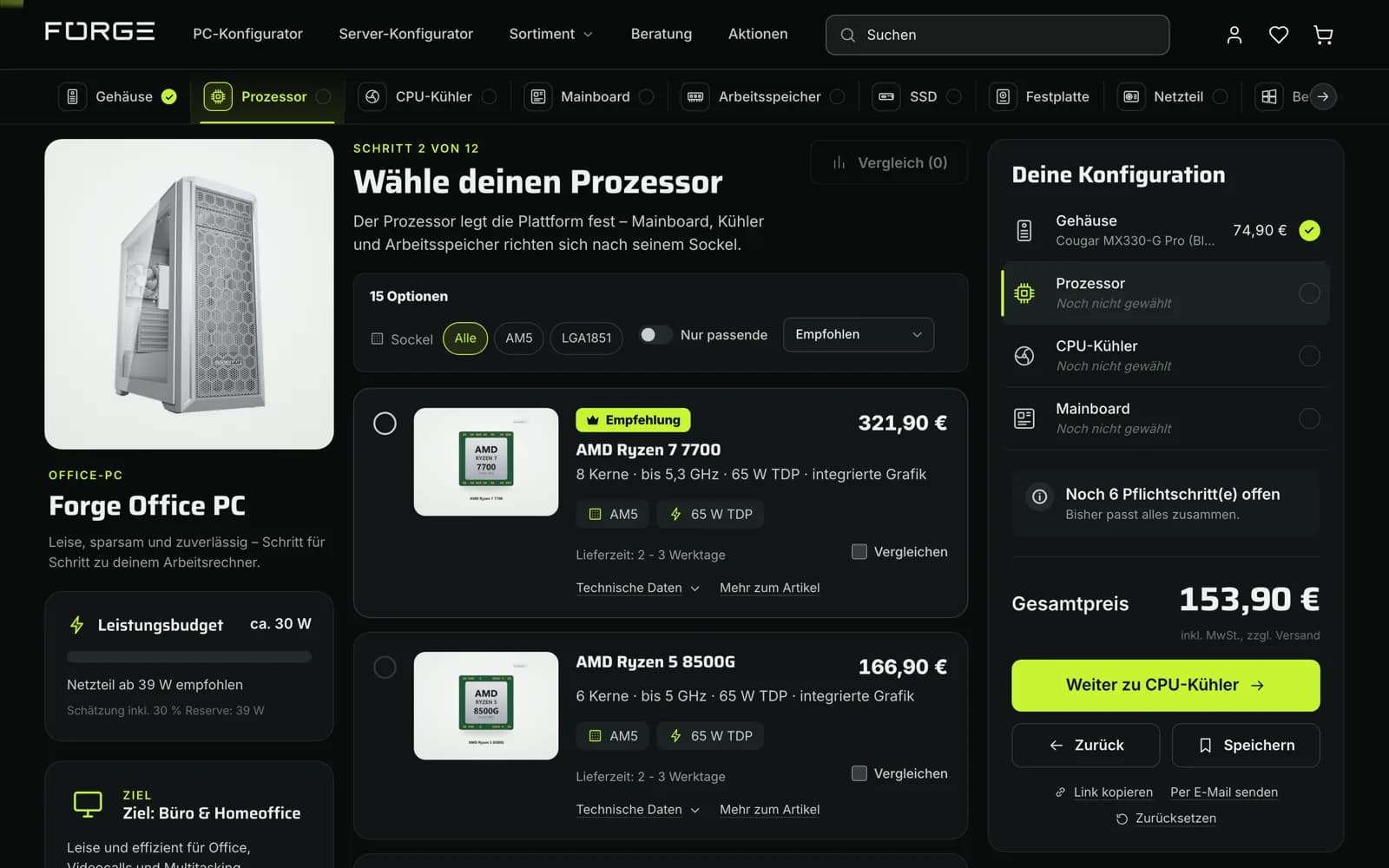Click the Link kopieren link
The image size is (1389, 868).
pyautogui.click(x=1104, y=792)
